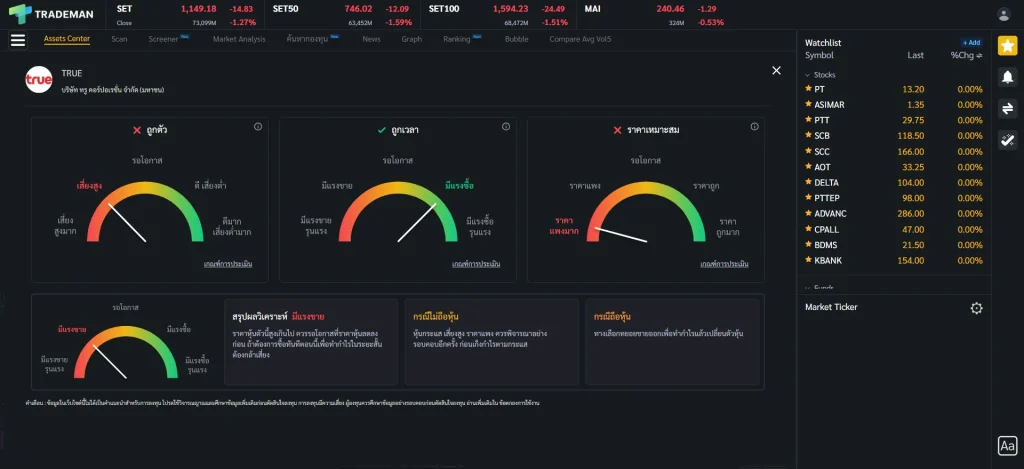Open the hamburger main menu
Viewport: 1024px width, 469px height.
pyautogui.click(x=17, y=40)
